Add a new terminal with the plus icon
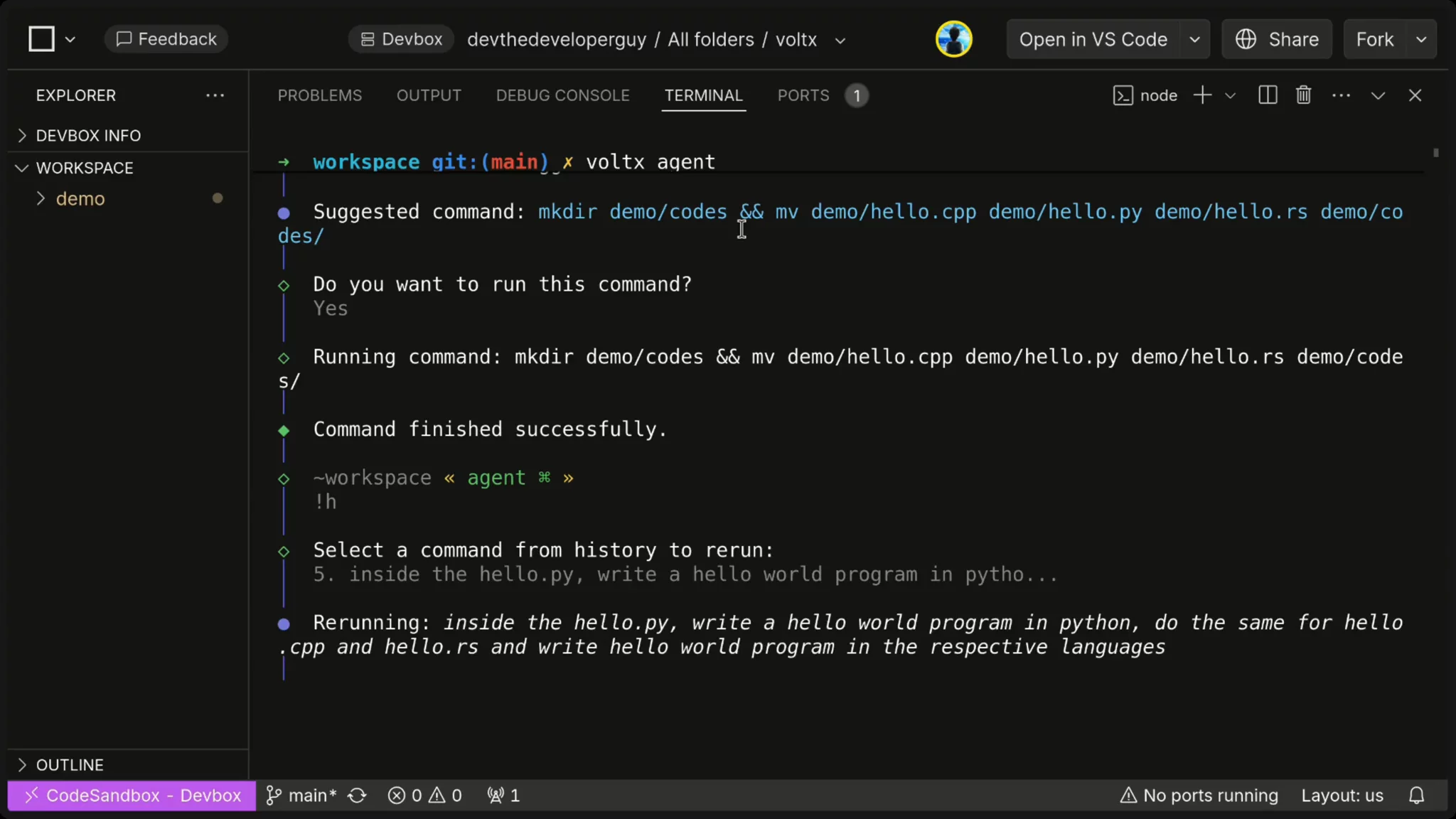The image size is (1456, 819). click(1202, 95)
